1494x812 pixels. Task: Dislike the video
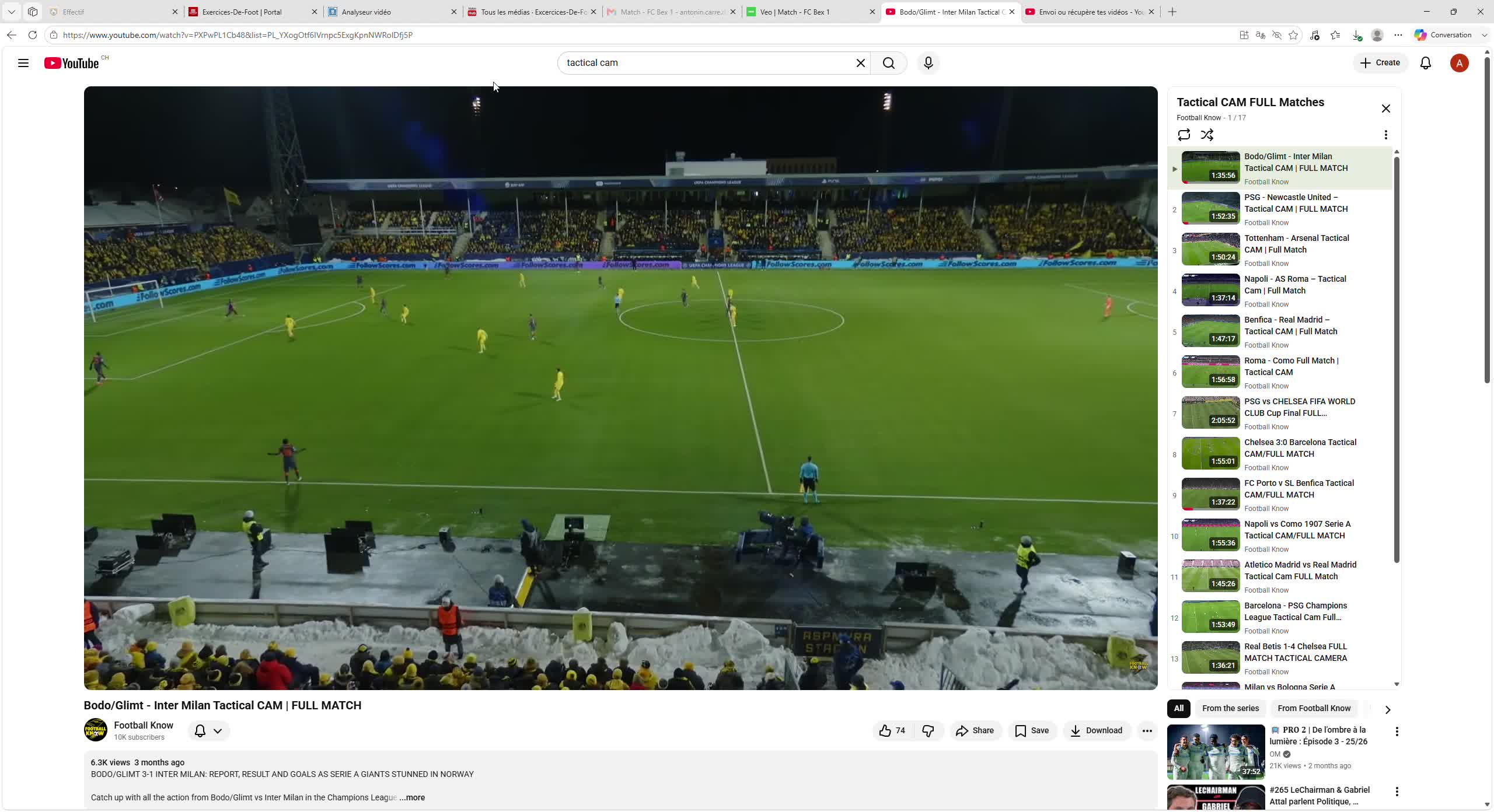tap(928, 730)
